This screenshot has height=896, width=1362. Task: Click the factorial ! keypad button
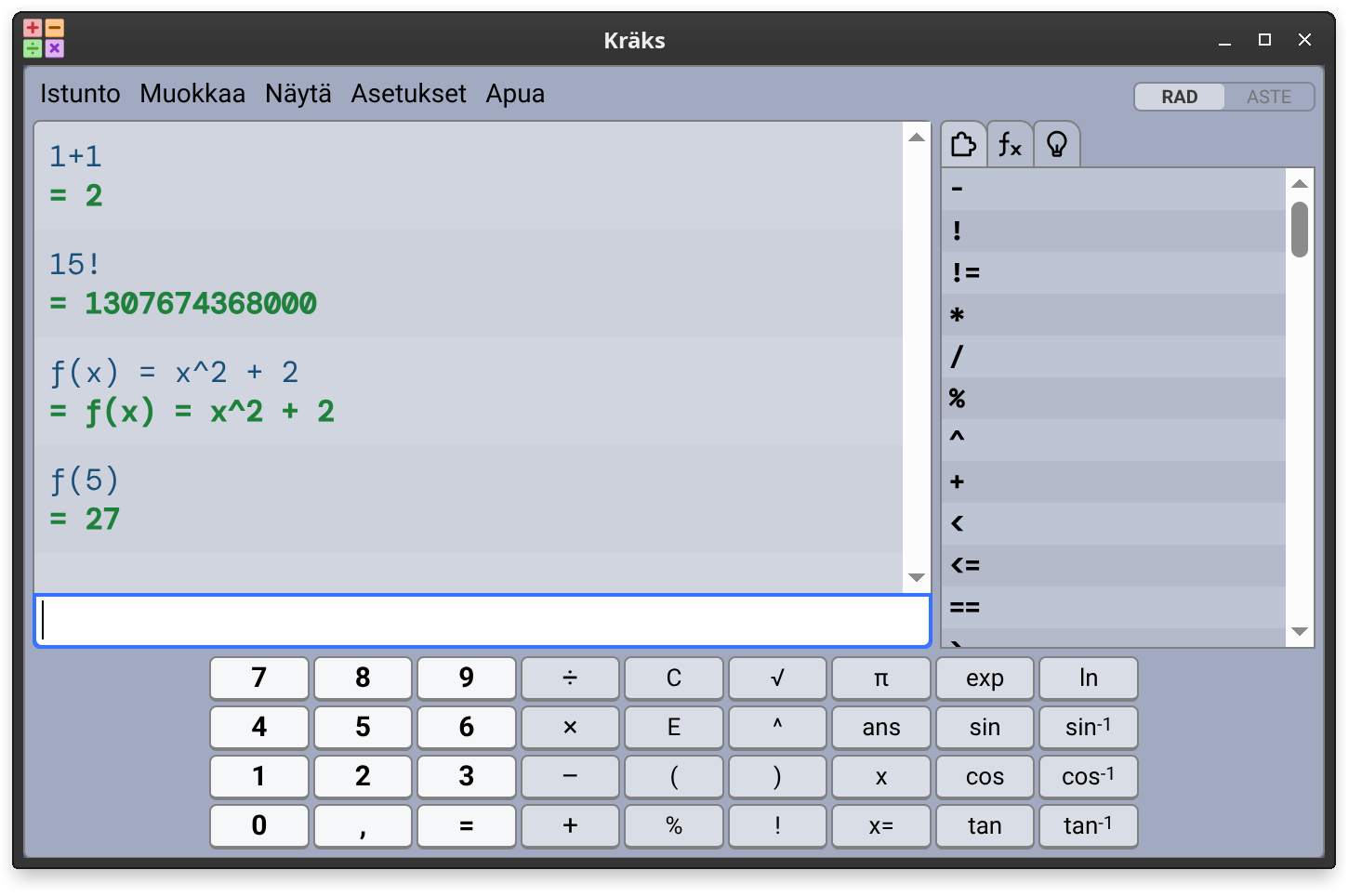(777, 825)
